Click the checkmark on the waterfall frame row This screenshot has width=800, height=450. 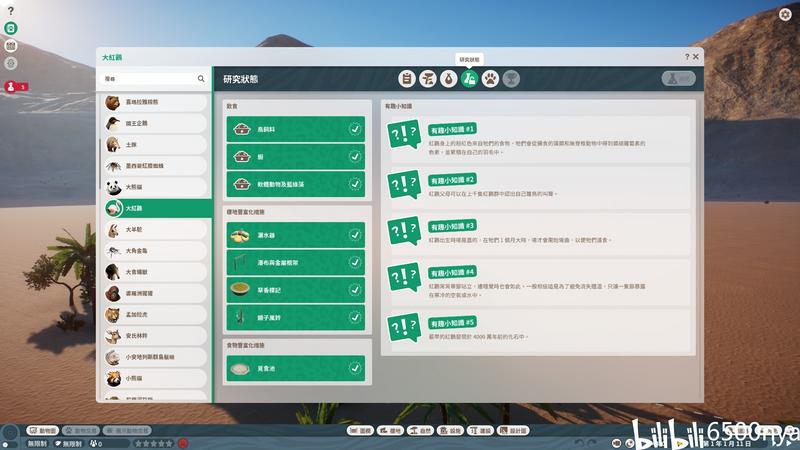(355, 263)
